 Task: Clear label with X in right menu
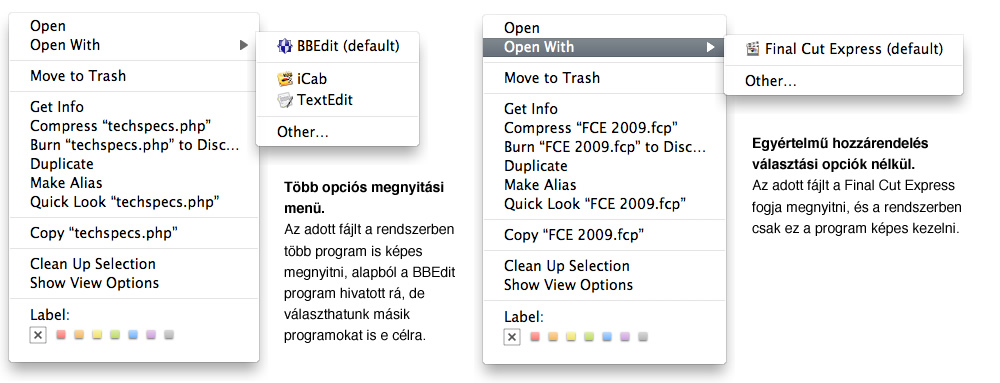pyautogui.click(x=511, y=337)
